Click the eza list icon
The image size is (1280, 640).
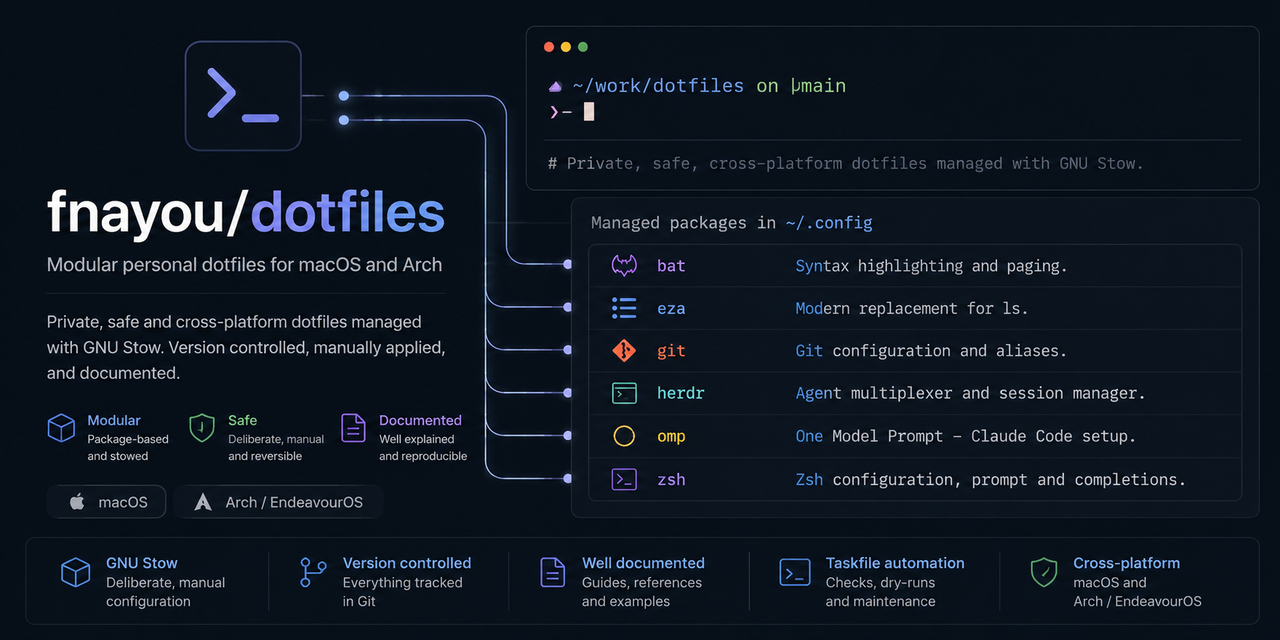624,308
